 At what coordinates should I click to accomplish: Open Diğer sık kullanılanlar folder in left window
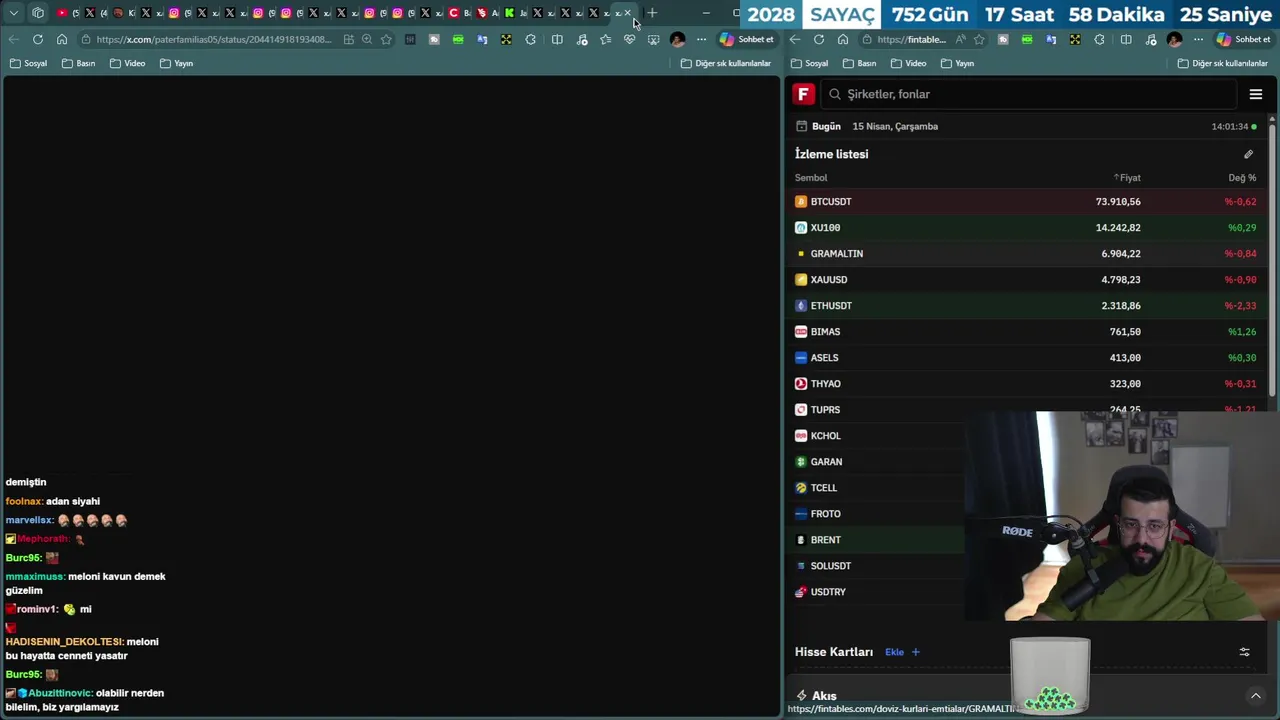pyautogui.click(x=725, y=63)
